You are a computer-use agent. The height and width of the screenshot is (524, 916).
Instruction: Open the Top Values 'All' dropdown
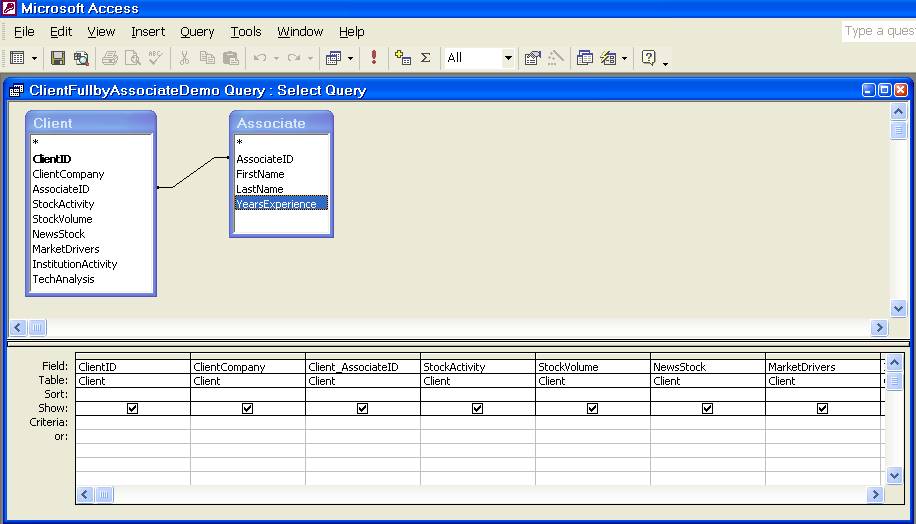click(x=507, y=58)
